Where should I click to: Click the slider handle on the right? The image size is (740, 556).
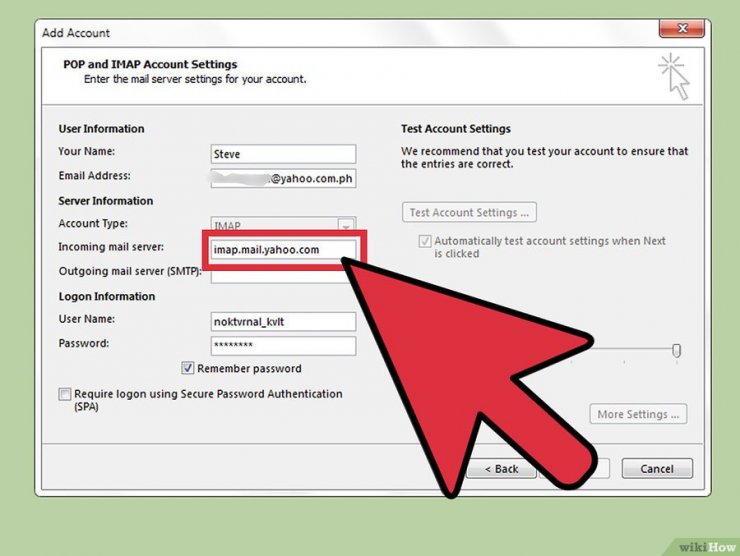pyautogui.click(x=677, y=350)
